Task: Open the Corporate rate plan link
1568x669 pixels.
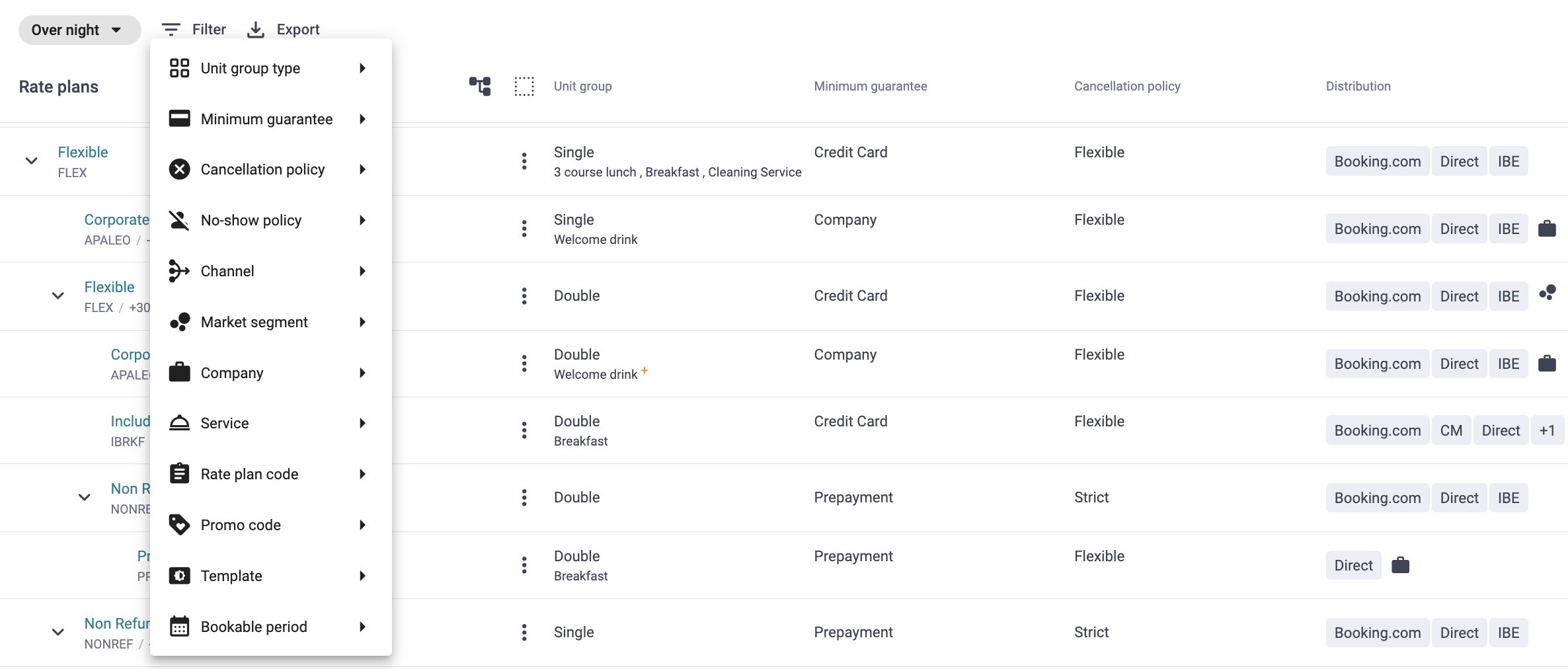Action: pyautogui.click(x=116, y=220)
